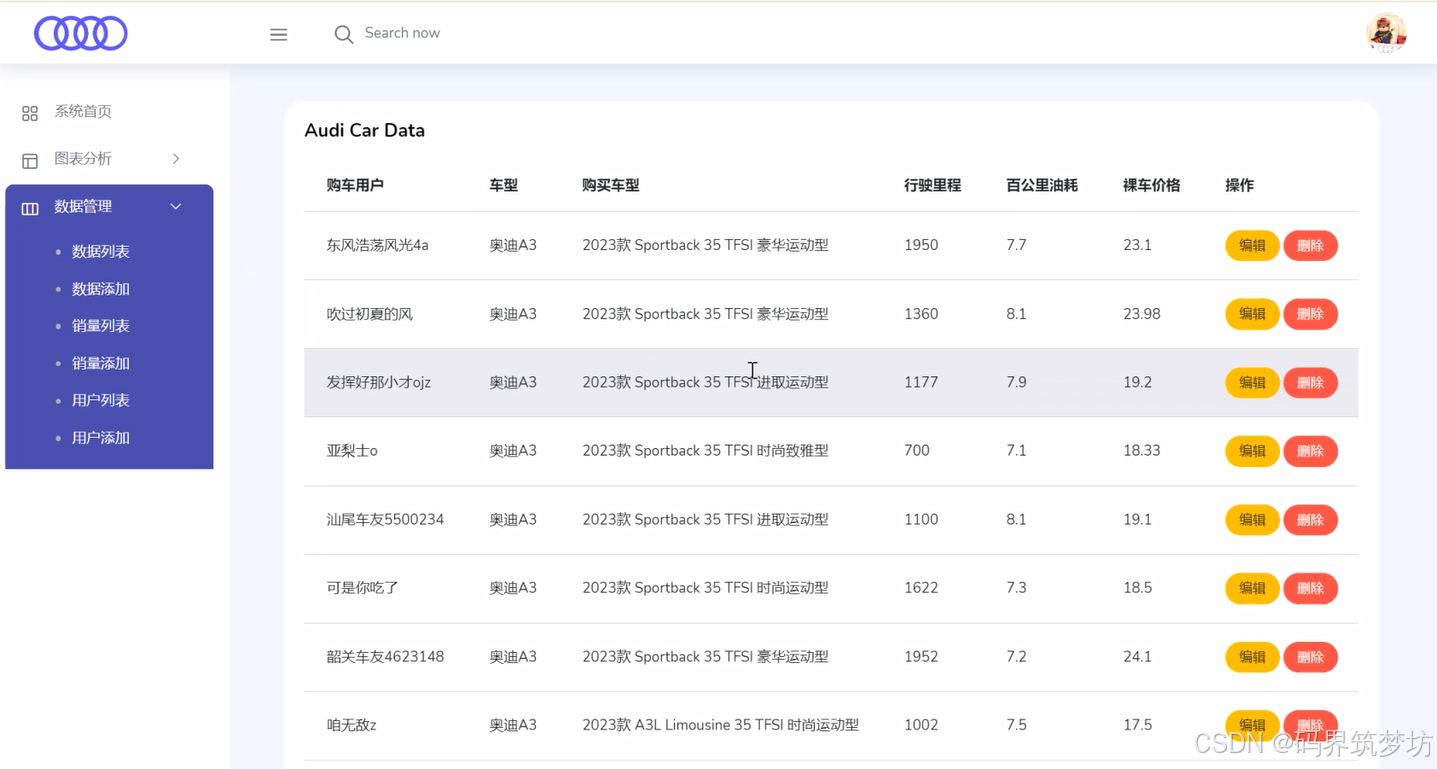Click price value 24.1
The height and width of the screenshot is (769, 1437).
pos(1138,657)
